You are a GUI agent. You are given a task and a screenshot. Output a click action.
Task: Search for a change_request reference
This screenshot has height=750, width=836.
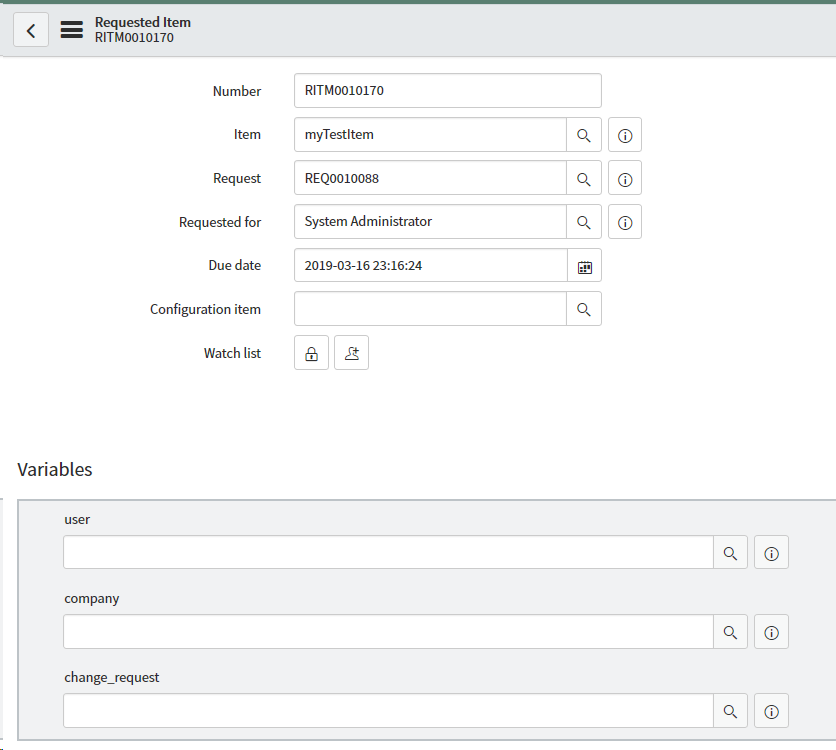730,710
